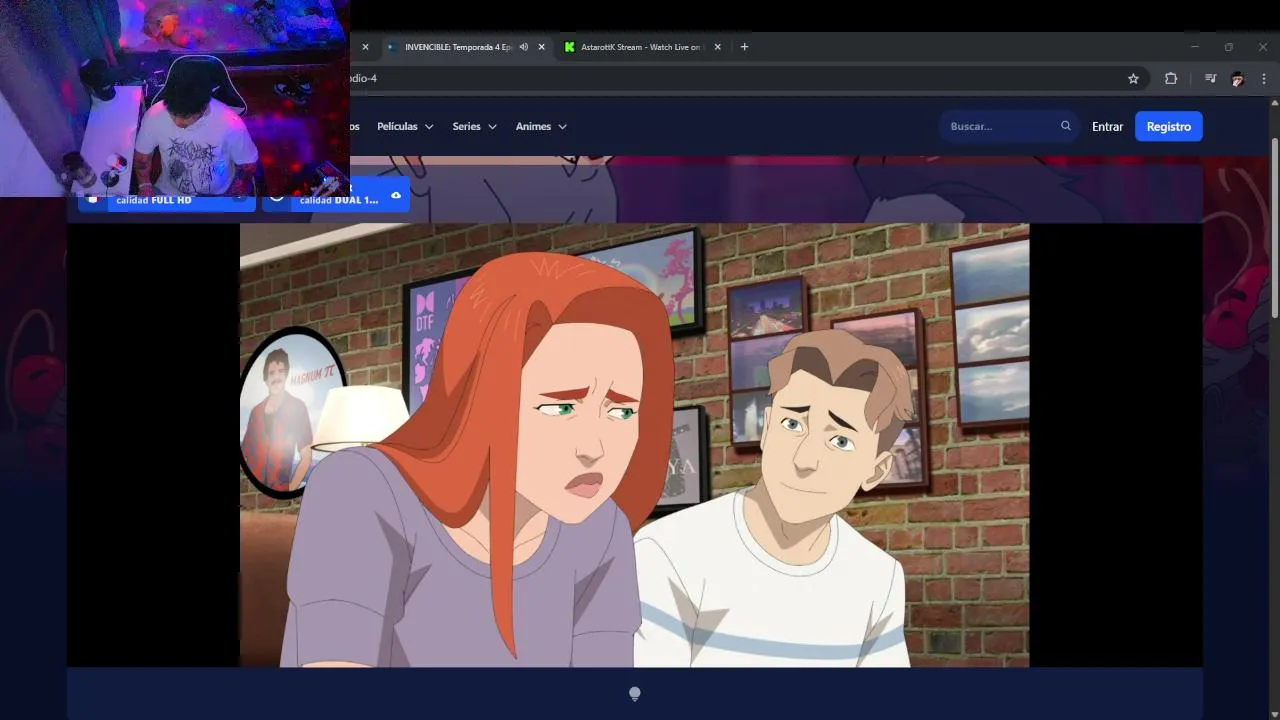Image resolution: width=1280 pixels, height=720 pixels.
Task: Click the page vertical scrollbar thumb
Action: point(1274,228)
